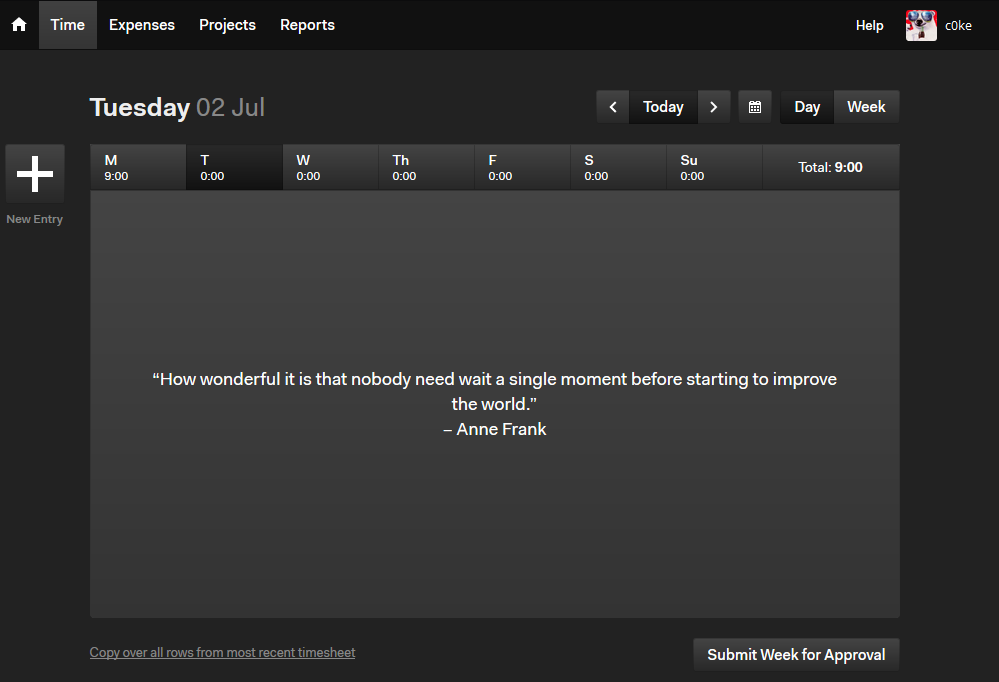Click the plus New Entry icon
Screen dimensions: 999x682
coord(35,174)
